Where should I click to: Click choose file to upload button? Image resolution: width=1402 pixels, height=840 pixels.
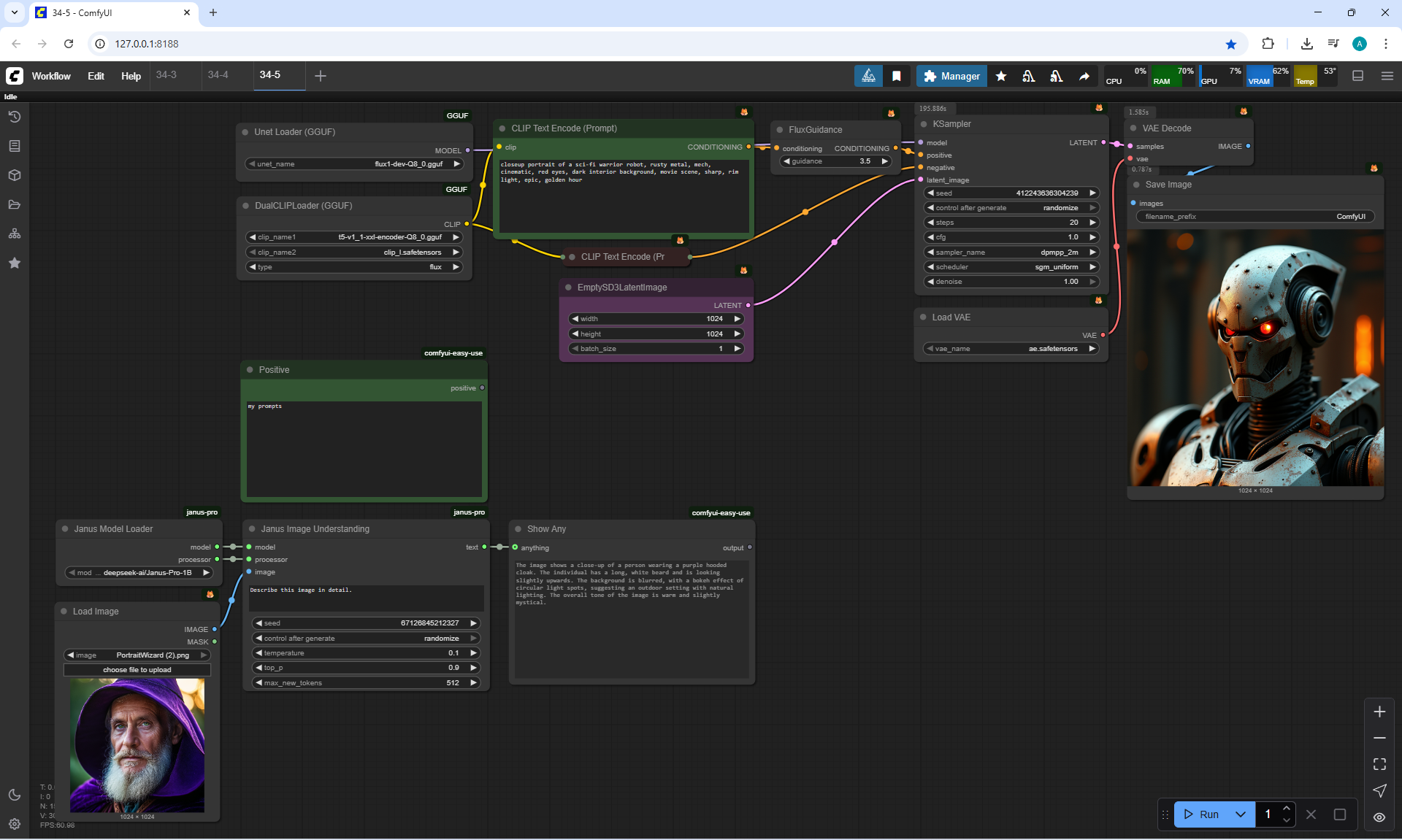pyautogui.click(x=137, y=670)
